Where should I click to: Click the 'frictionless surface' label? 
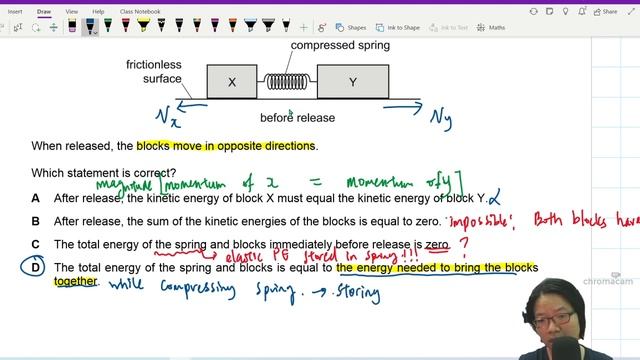click(x=154, y=71)
